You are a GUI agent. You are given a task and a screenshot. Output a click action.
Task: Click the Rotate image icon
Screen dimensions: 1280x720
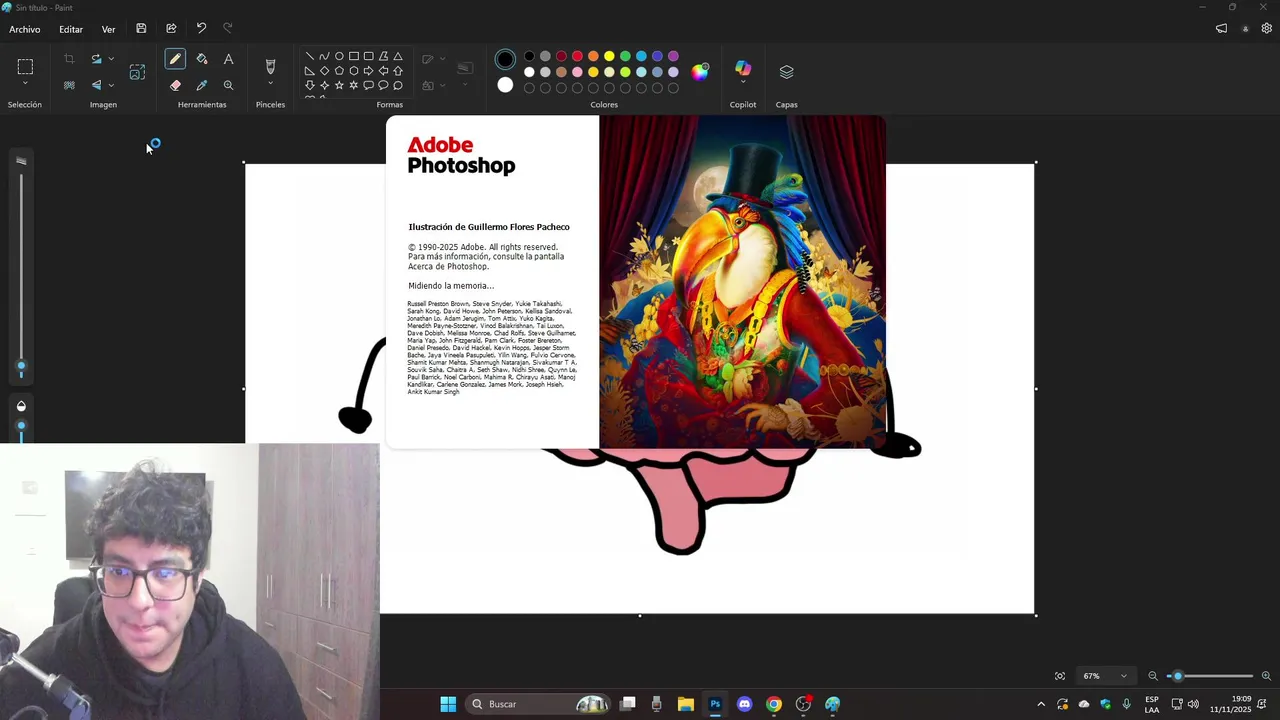pyautogui.click(x=96, y=60)
